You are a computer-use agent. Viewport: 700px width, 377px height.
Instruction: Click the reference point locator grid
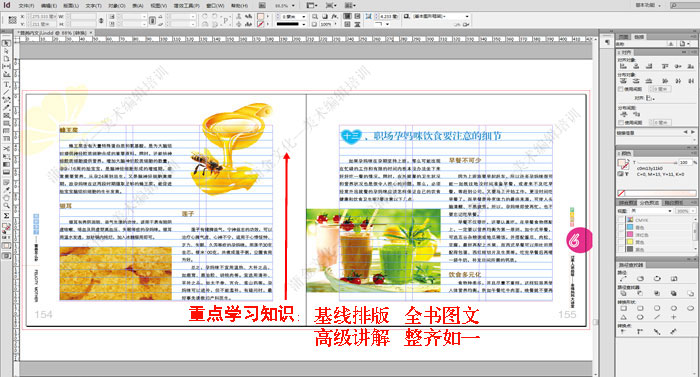tap(12, 20)
